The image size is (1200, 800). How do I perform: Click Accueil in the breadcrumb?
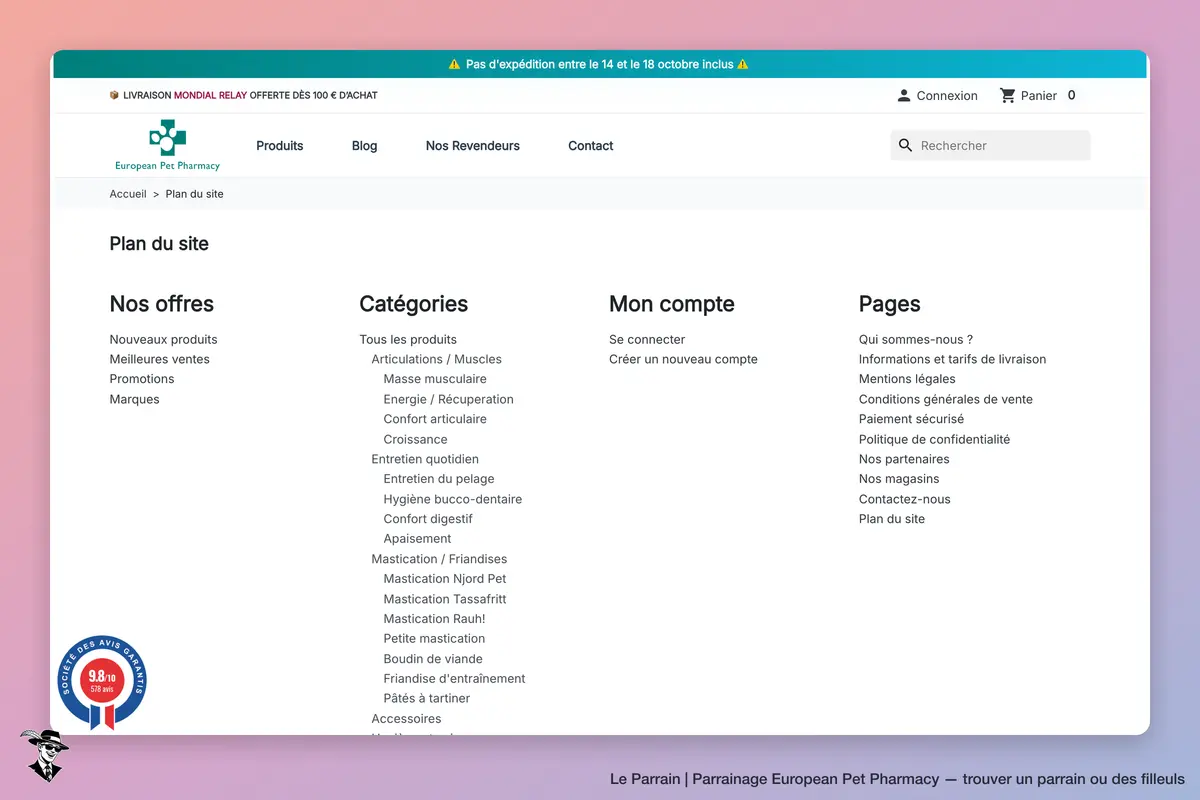coord(128,194)
